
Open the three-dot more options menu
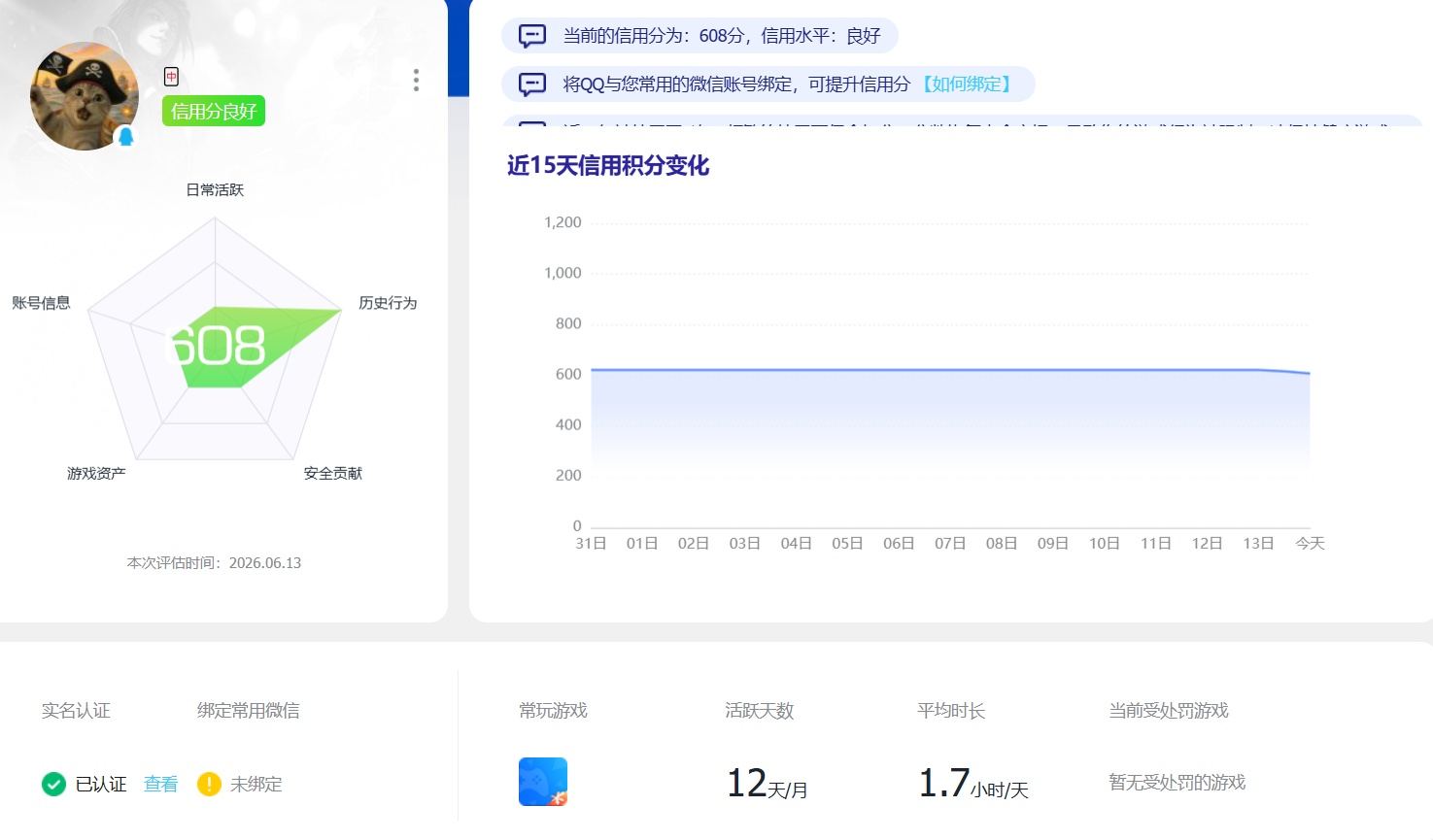[x=416, y=80]
